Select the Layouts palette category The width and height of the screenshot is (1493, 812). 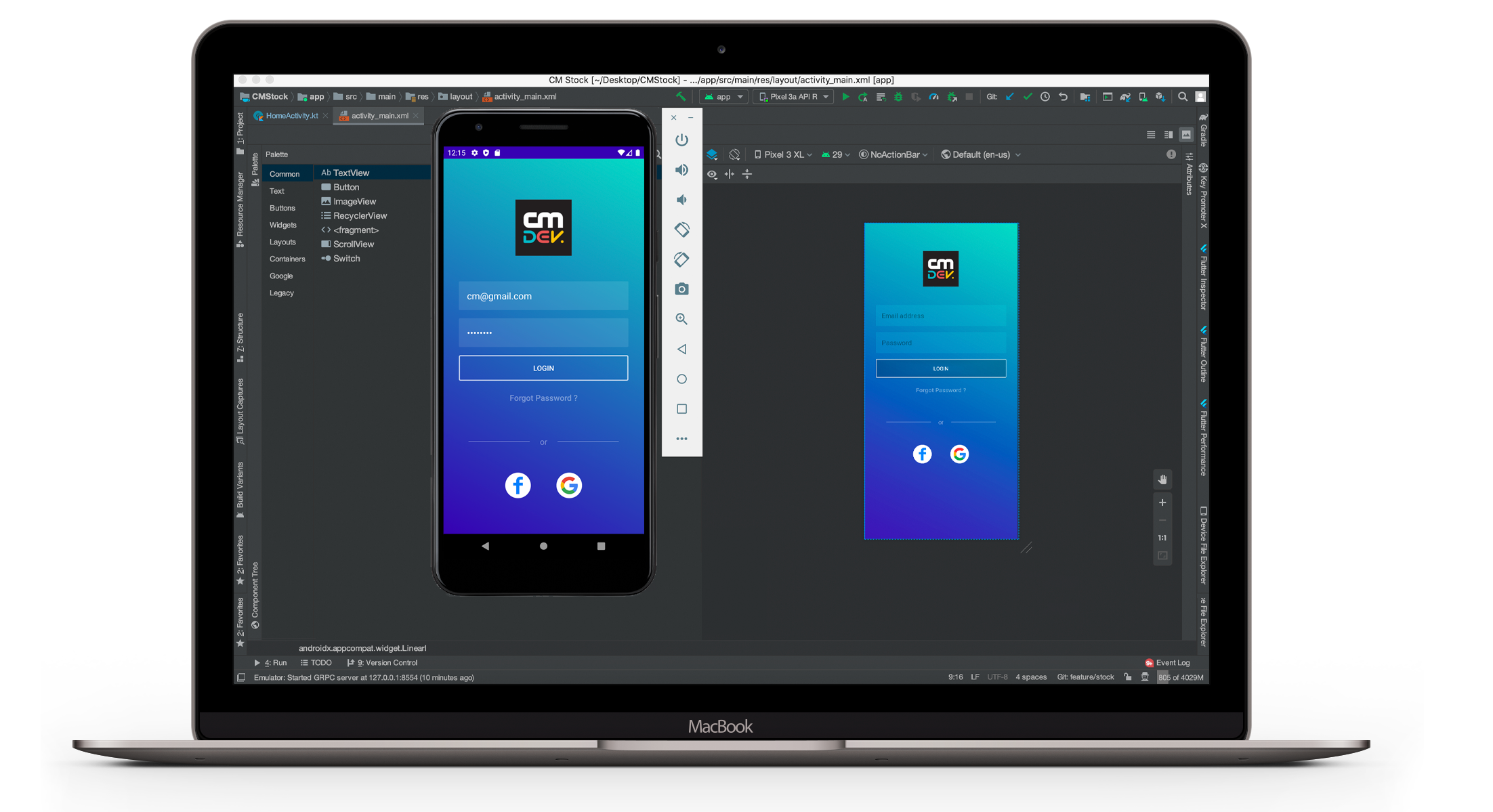click(x=282, y=242)
